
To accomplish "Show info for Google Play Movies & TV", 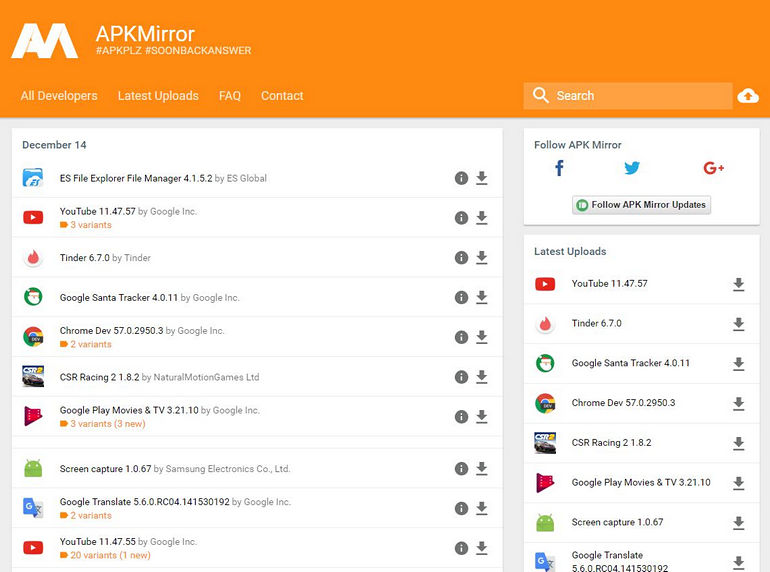I will (461, 416).
